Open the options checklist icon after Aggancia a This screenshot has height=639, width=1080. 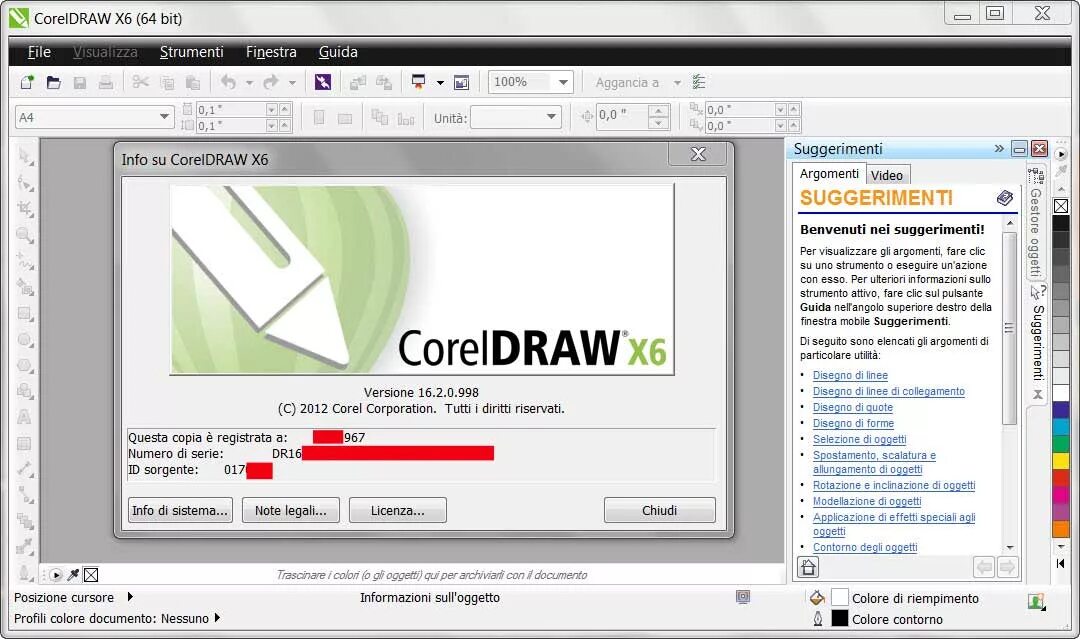click(698, 83)
